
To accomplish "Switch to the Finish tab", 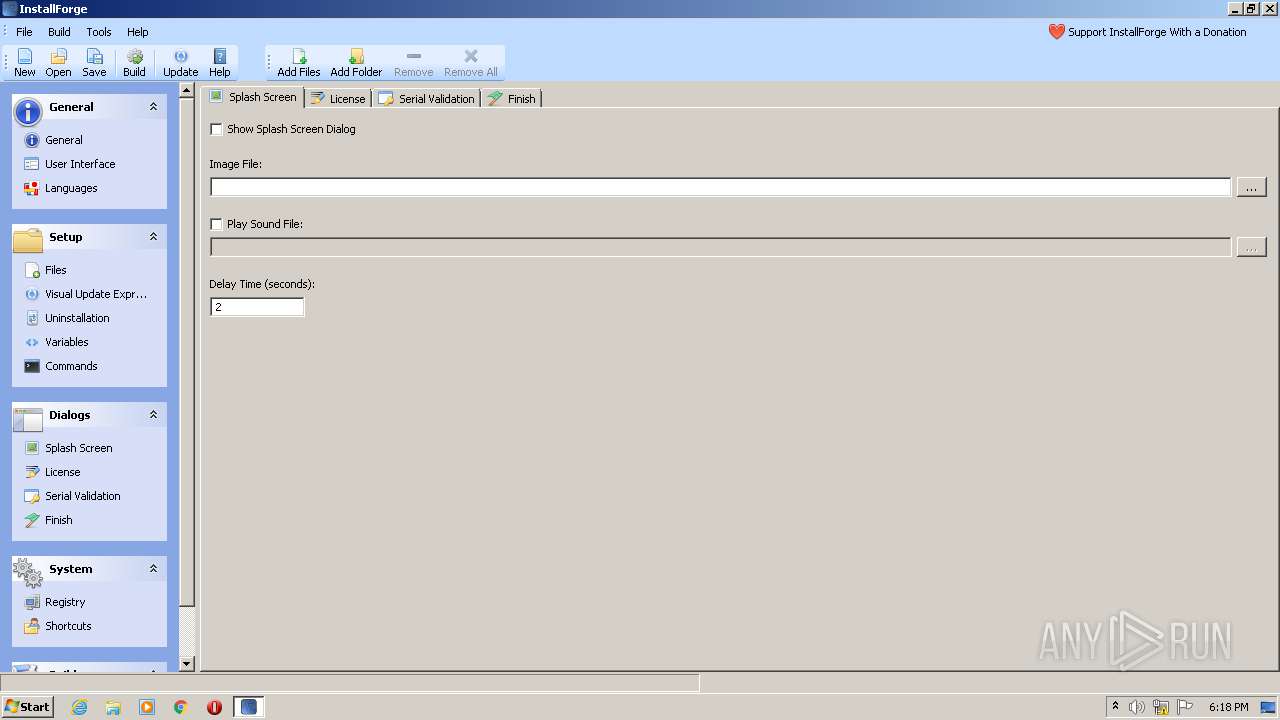I will coord(512,98).
